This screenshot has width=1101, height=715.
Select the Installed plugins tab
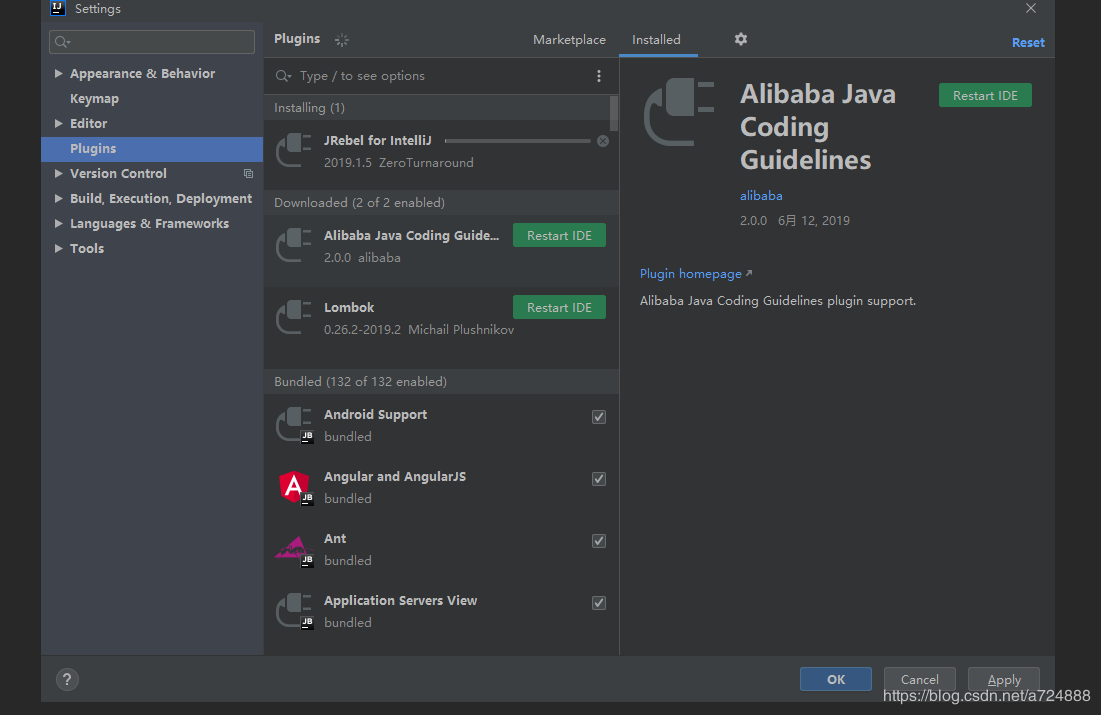click(656, 40)
